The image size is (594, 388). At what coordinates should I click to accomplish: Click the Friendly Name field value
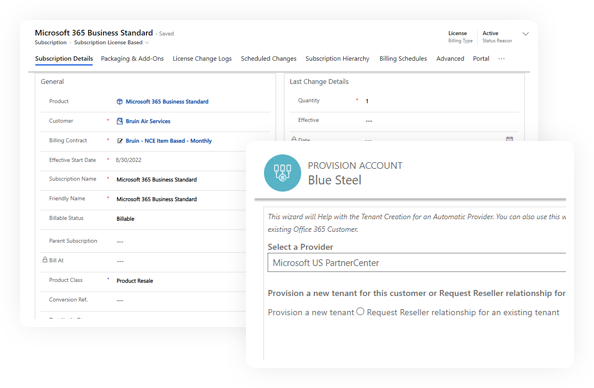[x=156, y=199]
